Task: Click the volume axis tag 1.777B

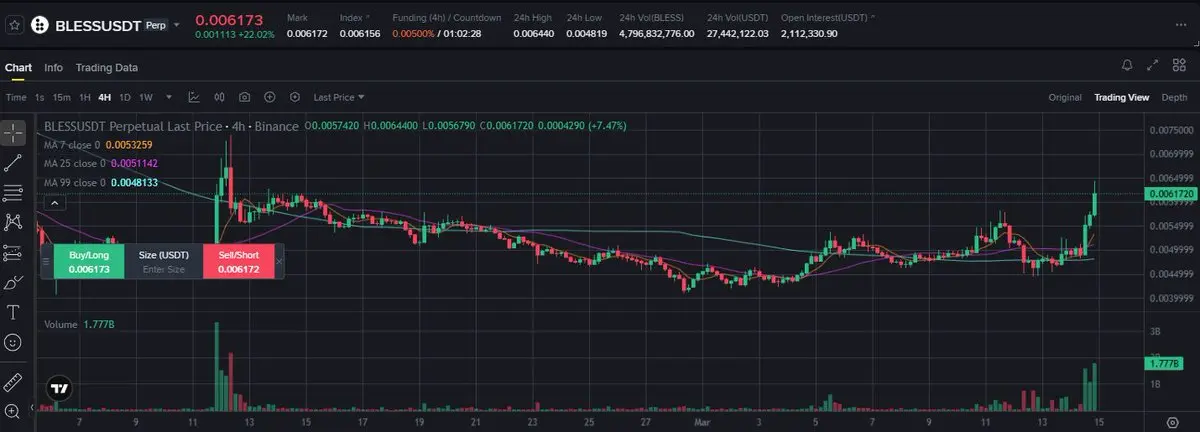Action: [x=1166, y=363]
